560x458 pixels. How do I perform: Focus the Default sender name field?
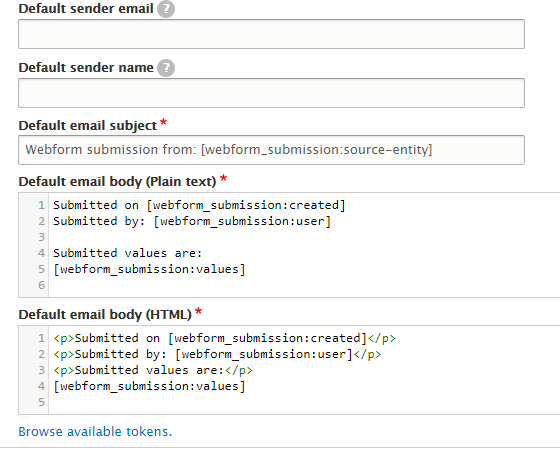tap(271, 93)
